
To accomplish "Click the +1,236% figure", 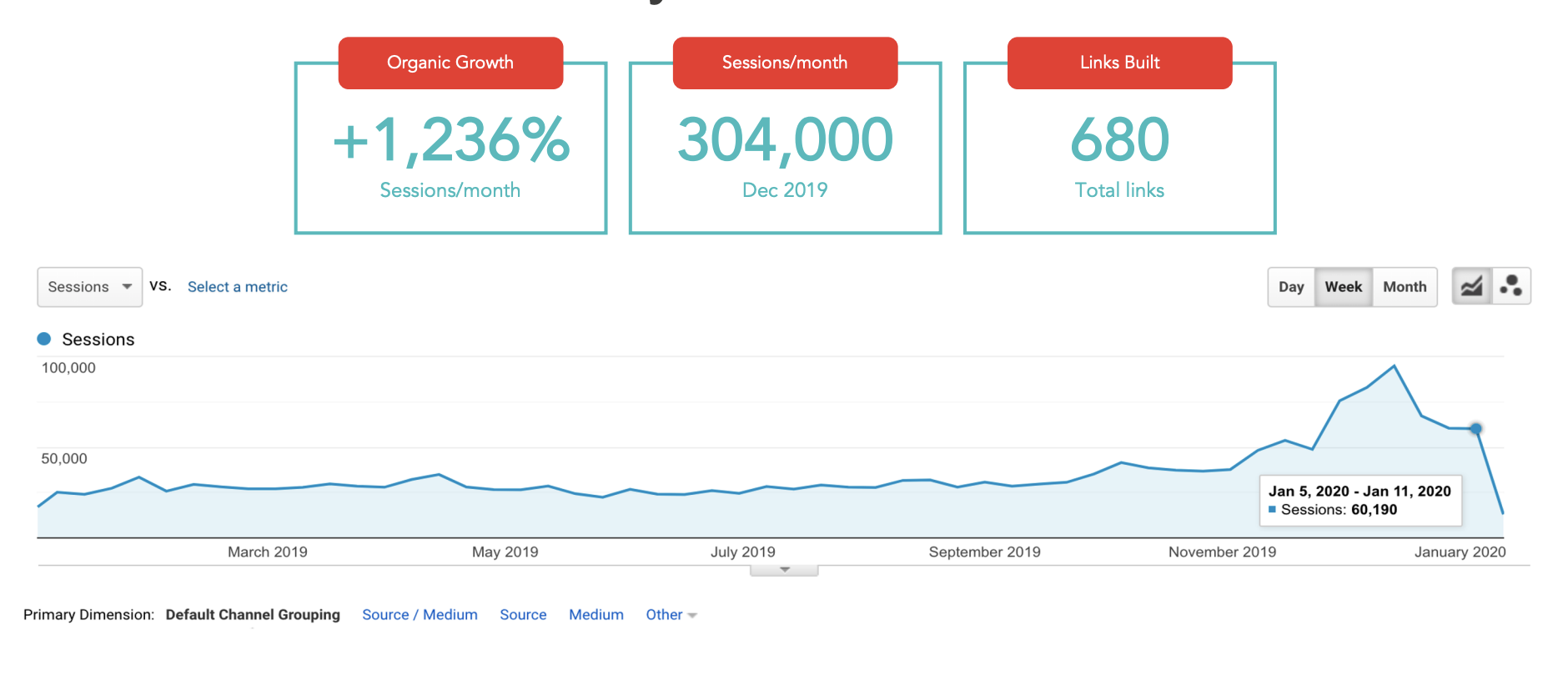I will coord(450,140).
